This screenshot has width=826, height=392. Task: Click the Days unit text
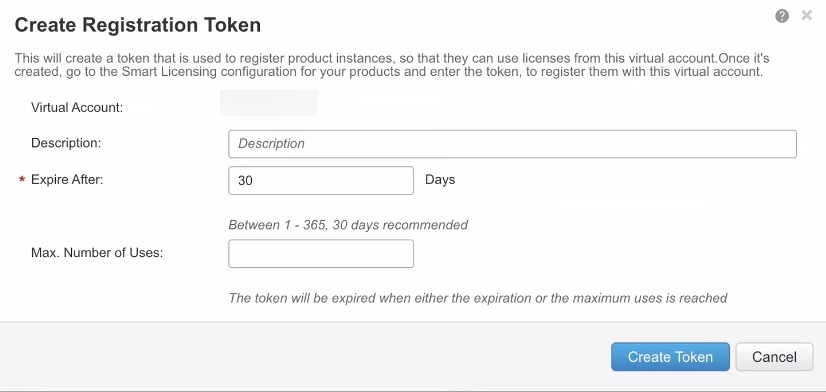[x=440, y=180]
